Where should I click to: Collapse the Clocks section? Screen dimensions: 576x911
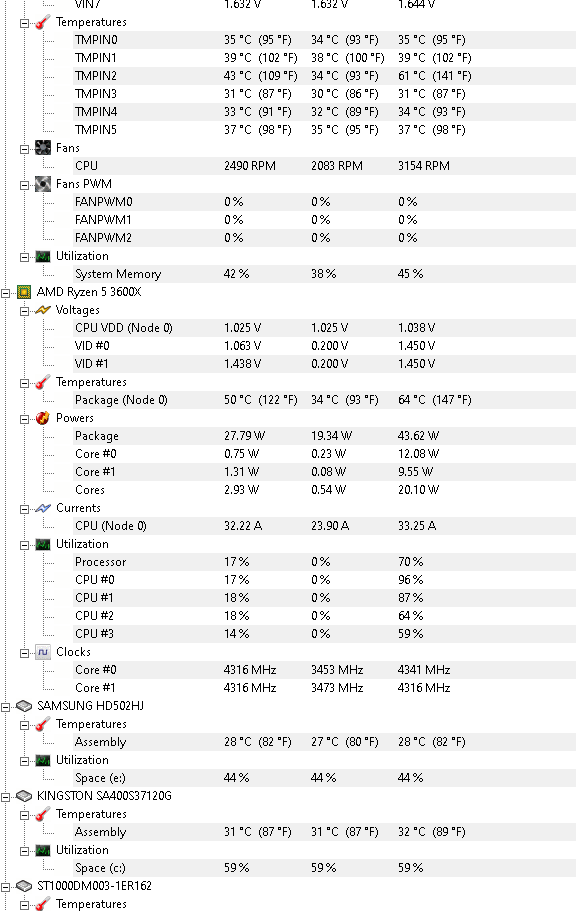coord(24,653)
